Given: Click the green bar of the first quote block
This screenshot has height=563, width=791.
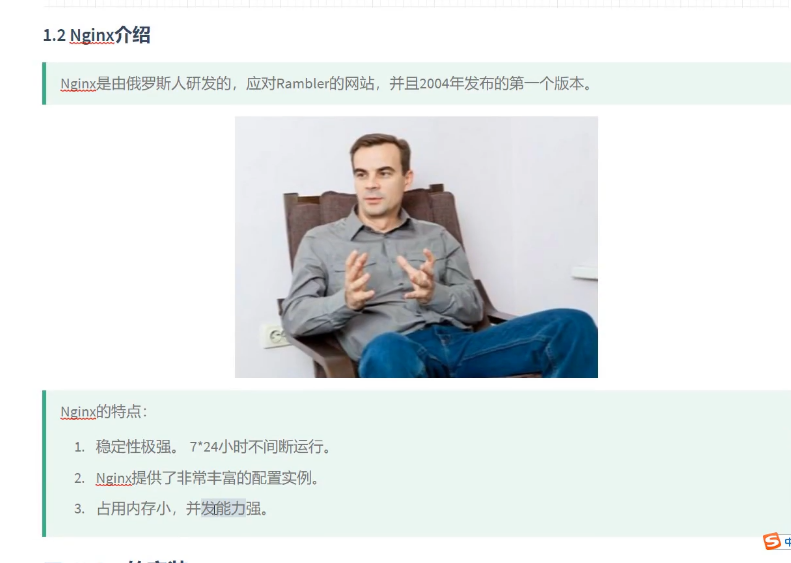Looking at the screenshot, I should click(x=44, y=83).
